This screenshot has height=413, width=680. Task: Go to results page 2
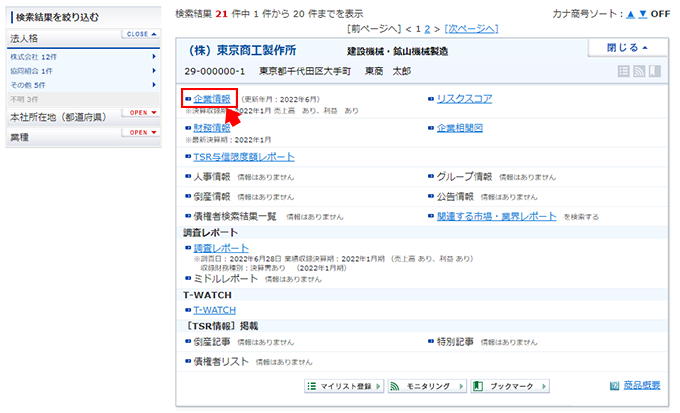coord(427,29)
